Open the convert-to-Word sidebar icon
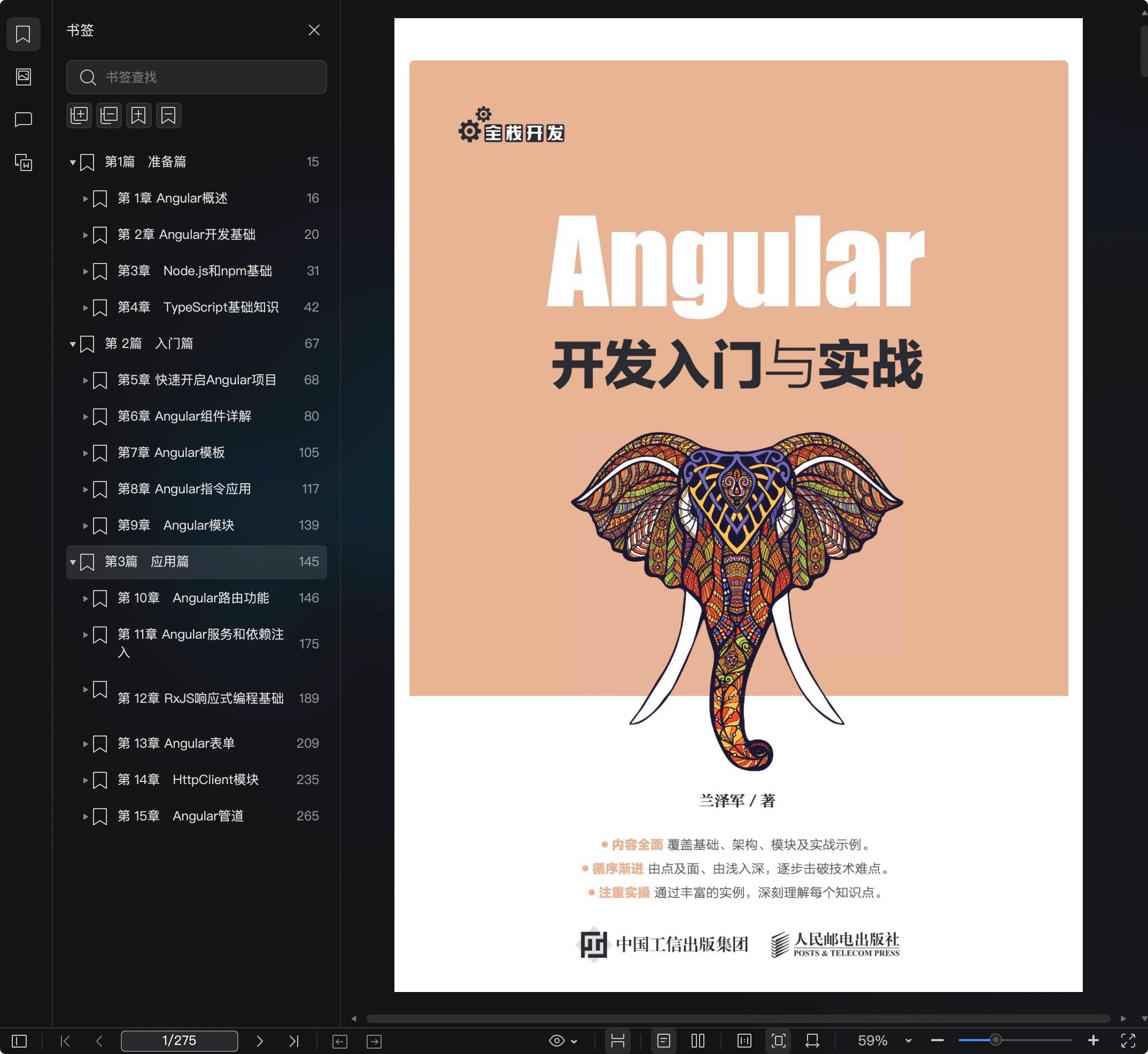 coord(24,162)
